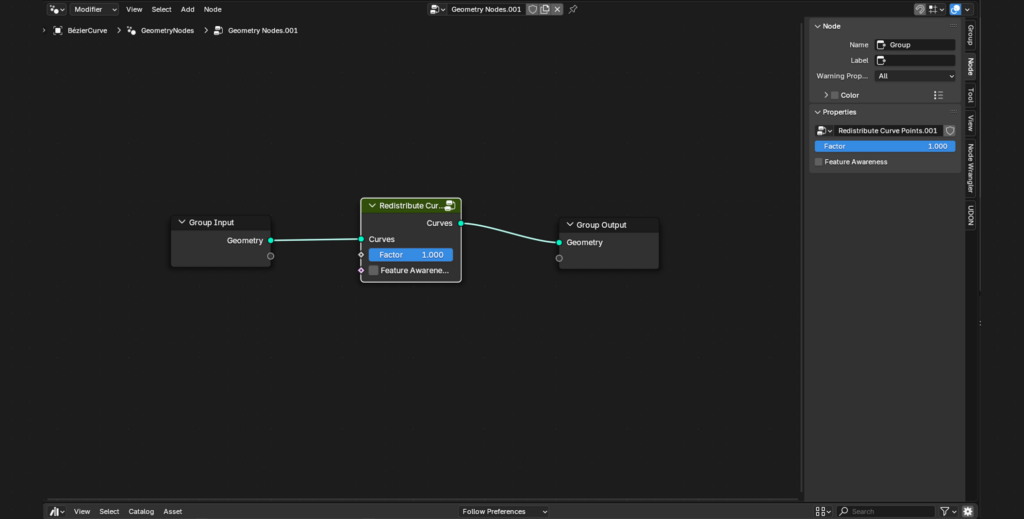Click the Factor slider in Properties panel
Viewport: 1024px width, 519px height.
coord(884,146)
